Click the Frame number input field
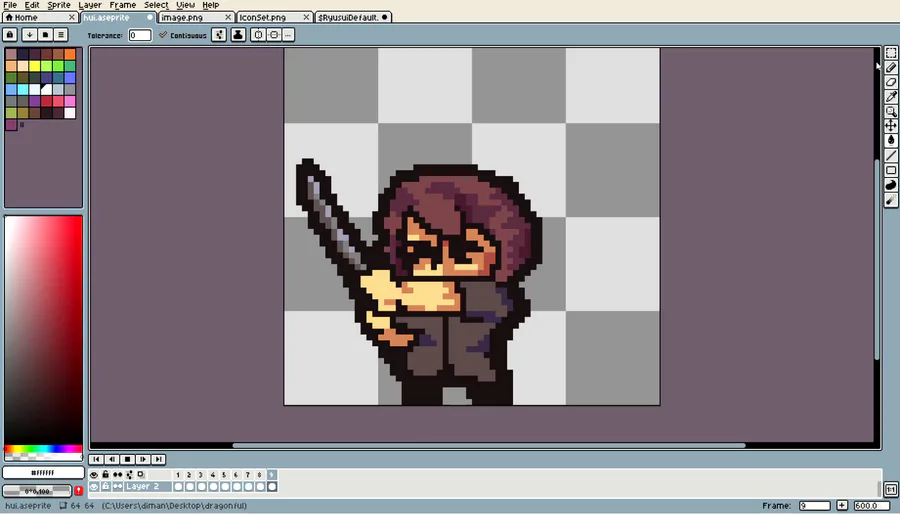The width and height of the screenshot is (900, 514). (x=815, y=505)
